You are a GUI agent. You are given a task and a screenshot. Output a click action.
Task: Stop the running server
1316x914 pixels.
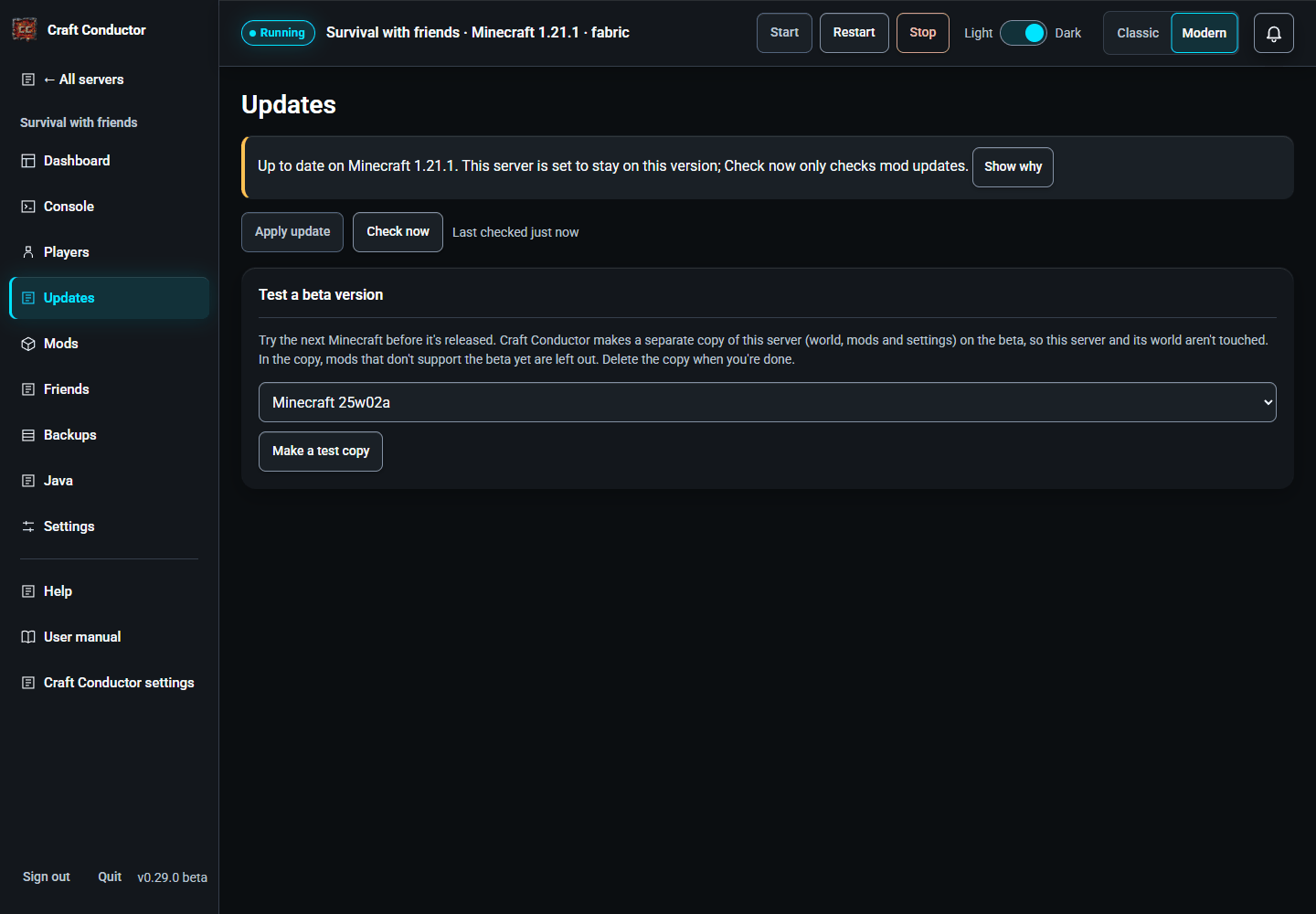[923, 33]
